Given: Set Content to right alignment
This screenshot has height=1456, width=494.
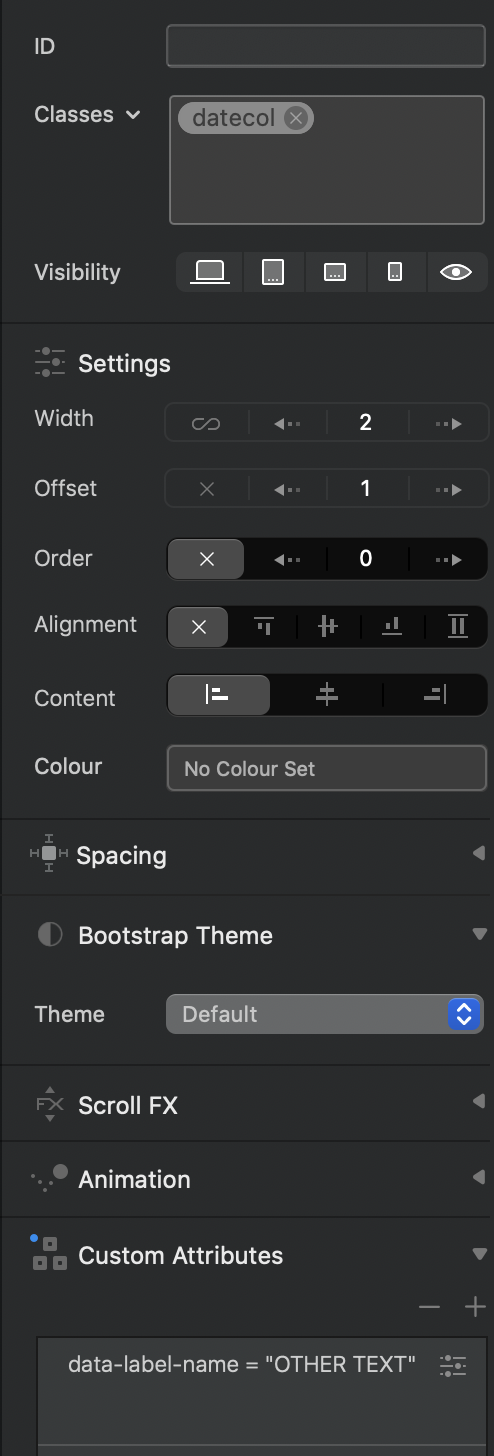Looking at the screenshot, I should (x=435, y=695).
